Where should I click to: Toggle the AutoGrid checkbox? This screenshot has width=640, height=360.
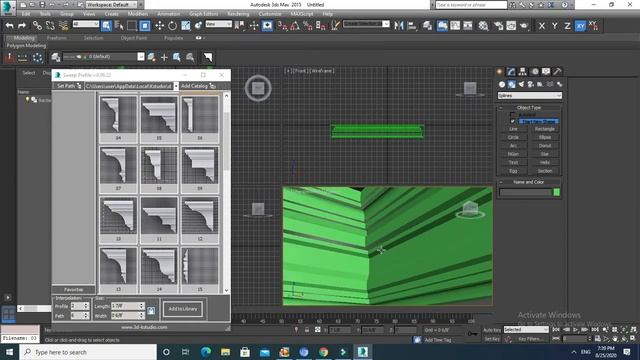pyautogui.click(x=513, y=115)
